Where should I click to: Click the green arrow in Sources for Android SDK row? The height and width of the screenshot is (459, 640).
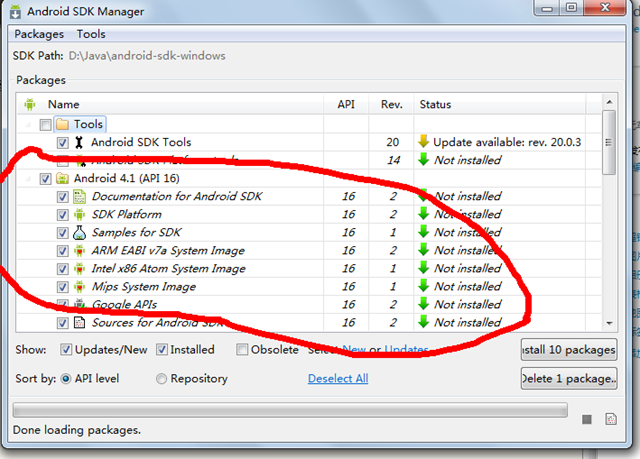tap(423, 322)
